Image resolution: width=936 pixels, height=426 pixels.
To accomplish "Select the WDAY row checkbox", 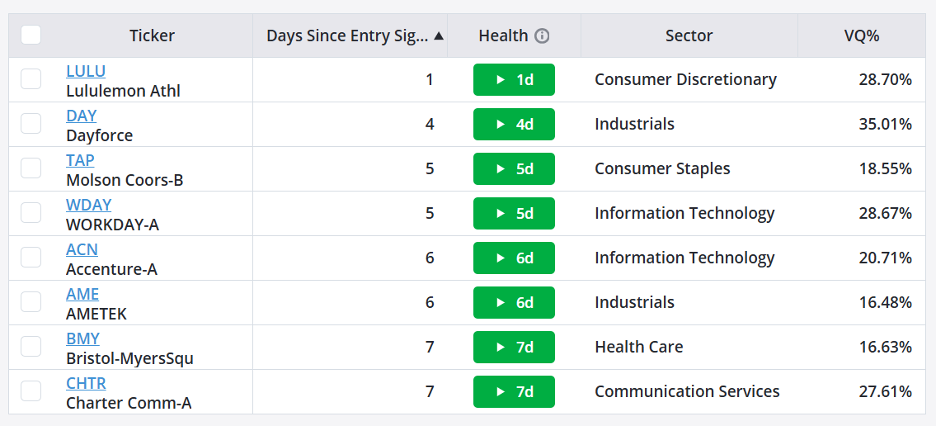I will [31, 212].
